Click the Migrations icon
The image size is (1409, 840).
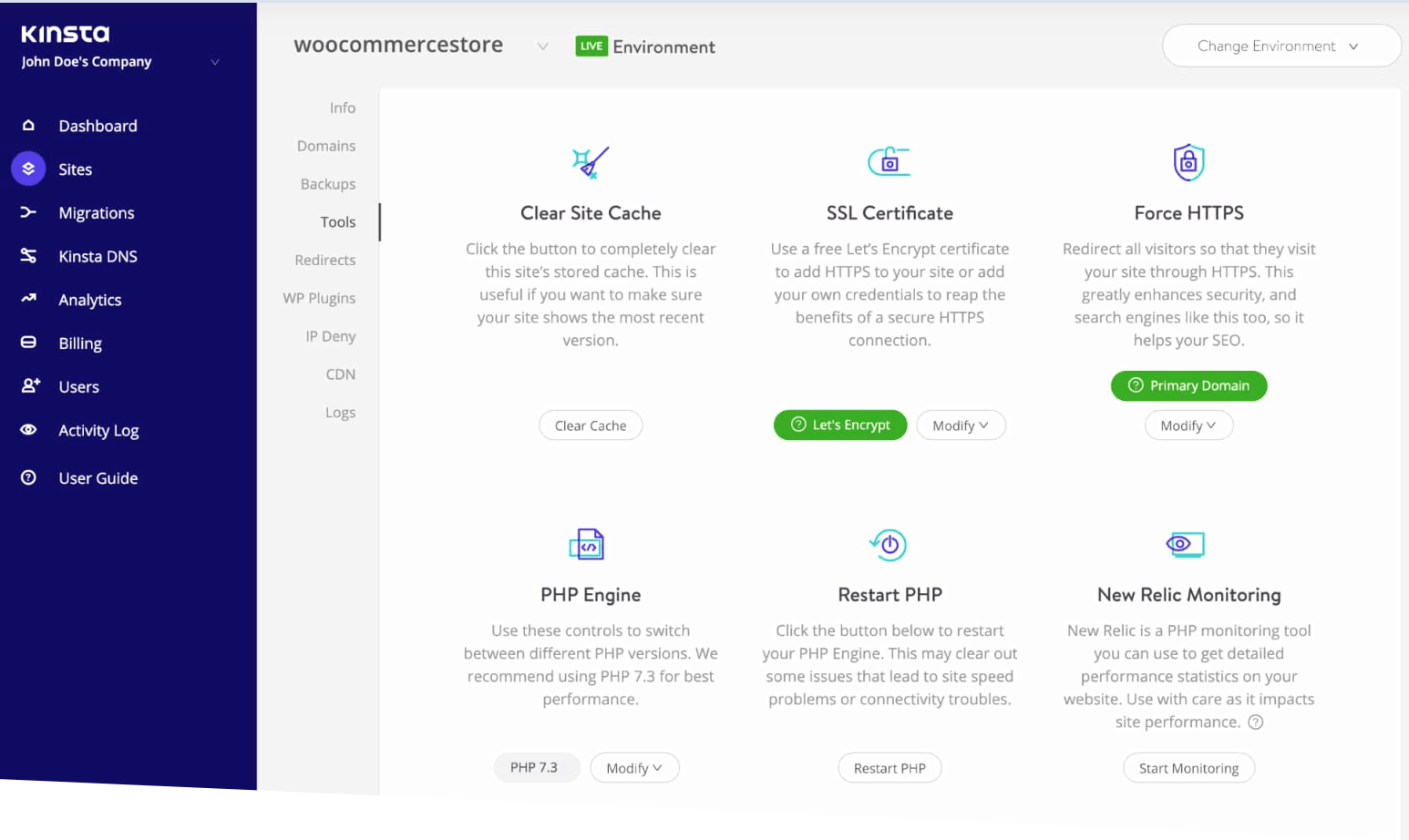28,212
